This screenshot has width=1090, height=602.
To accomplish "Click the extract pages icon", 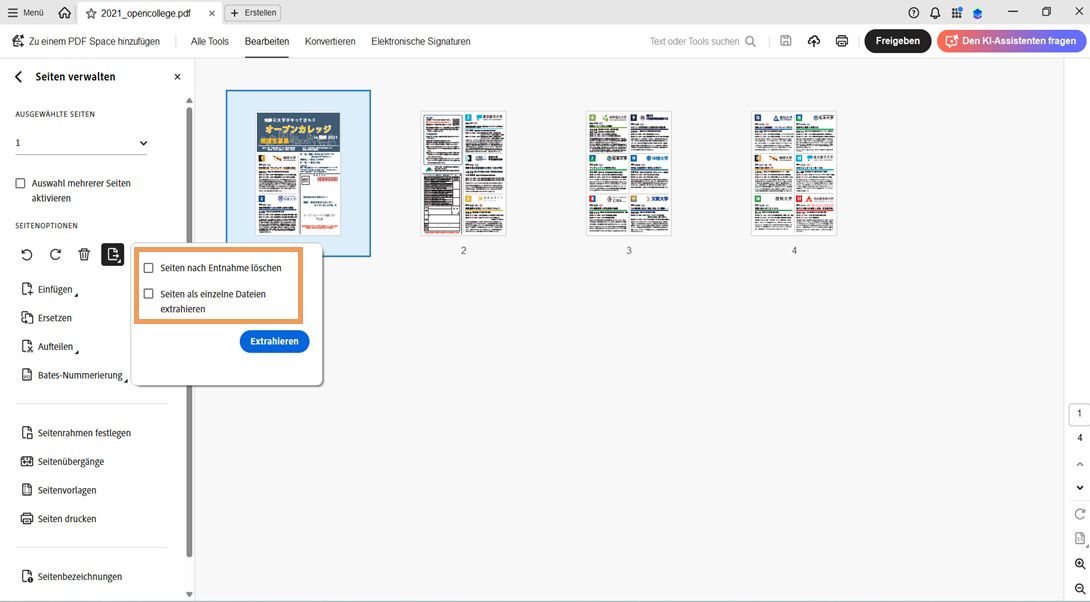I will pos(113,254).
